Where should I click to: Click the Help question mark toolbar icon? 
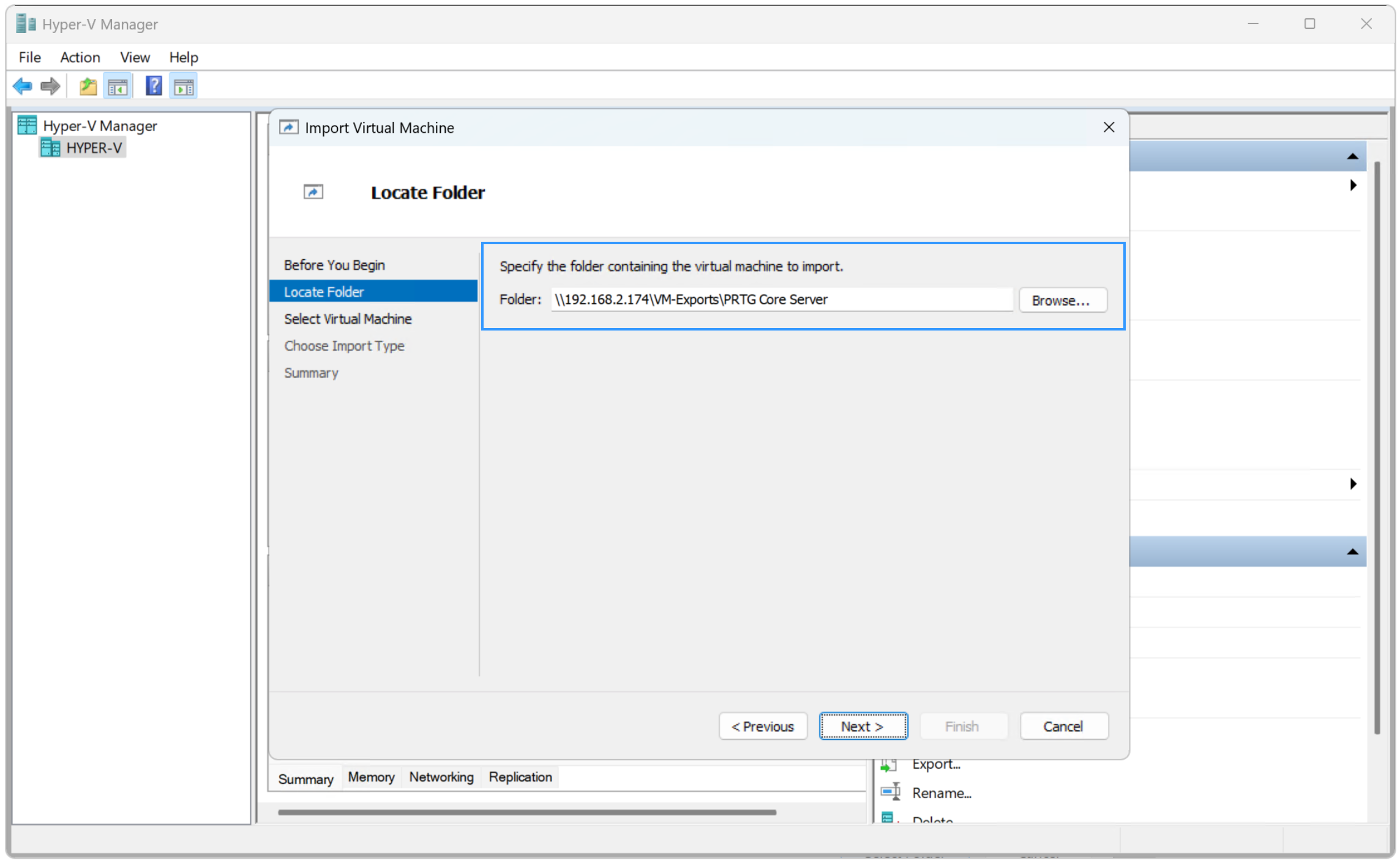(153, 86)
